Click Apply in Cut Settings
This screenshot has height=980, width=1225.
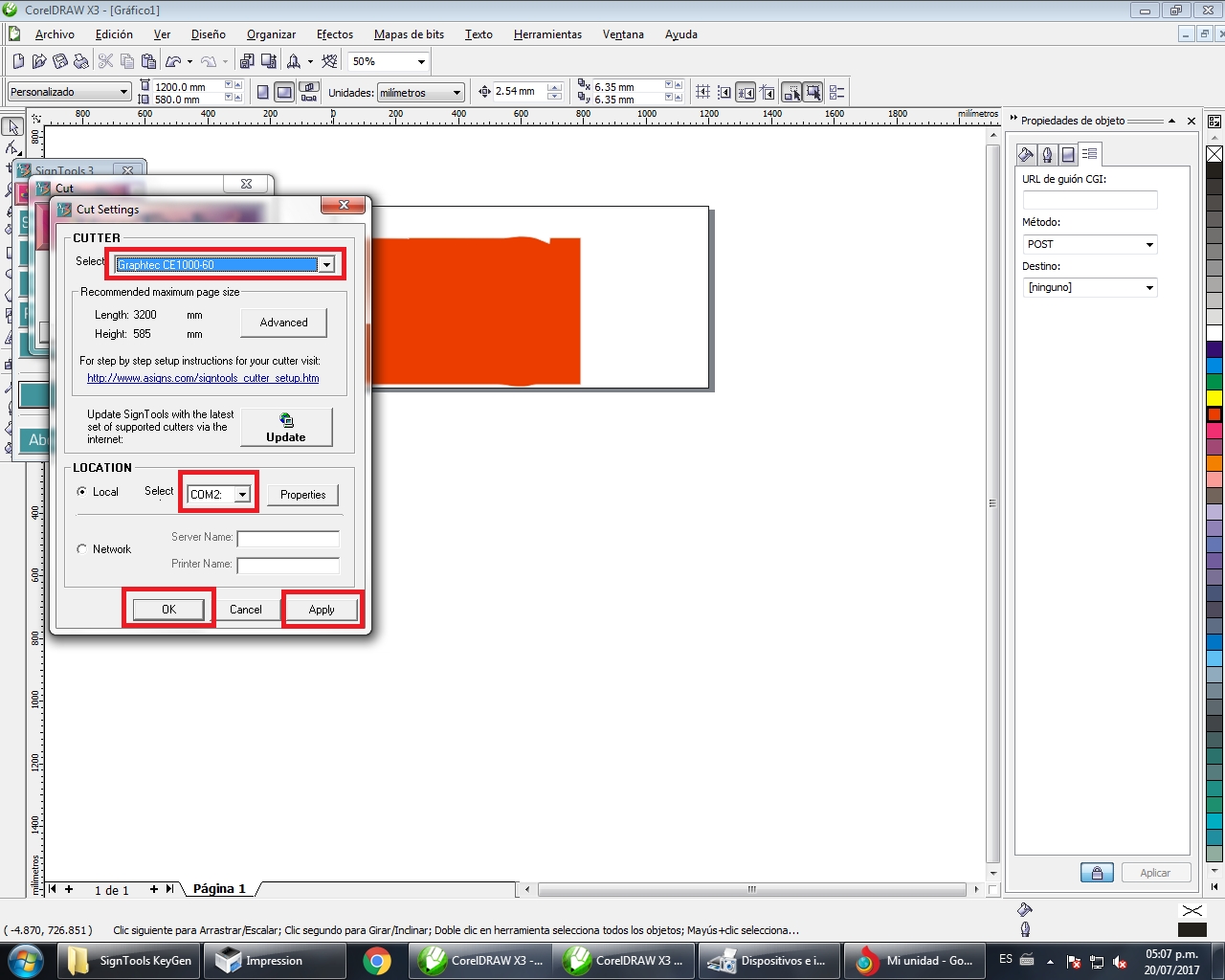322,609
